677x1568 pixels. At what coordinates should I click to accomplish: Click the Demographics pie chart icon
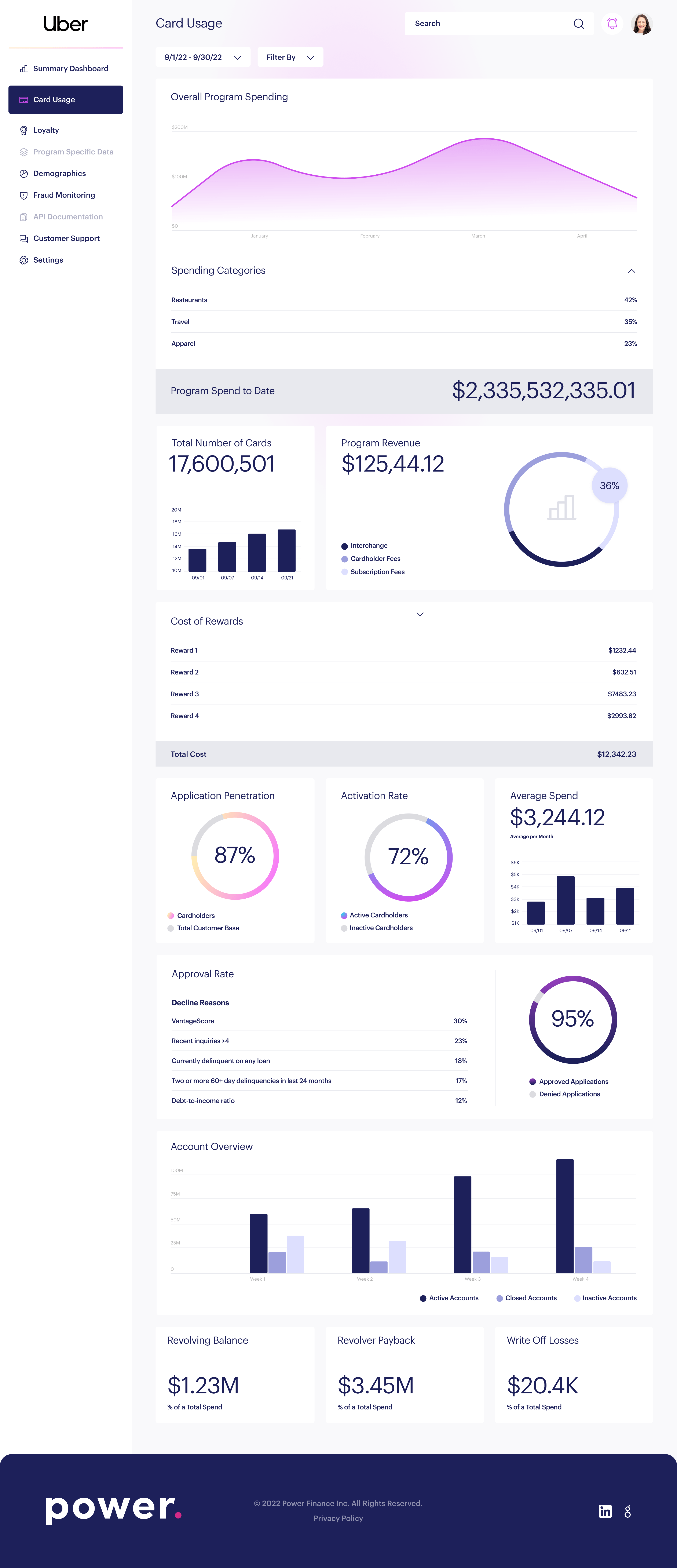pyautogui.click(x=24, y=174)
